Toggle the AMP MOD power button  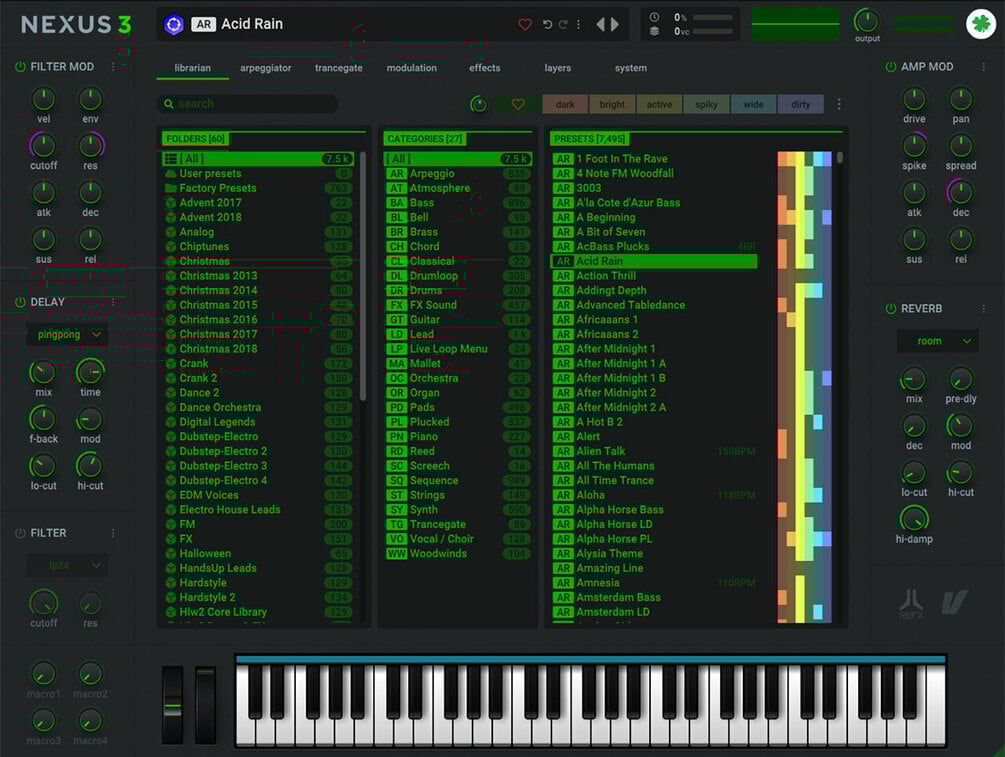click(890, 67)
